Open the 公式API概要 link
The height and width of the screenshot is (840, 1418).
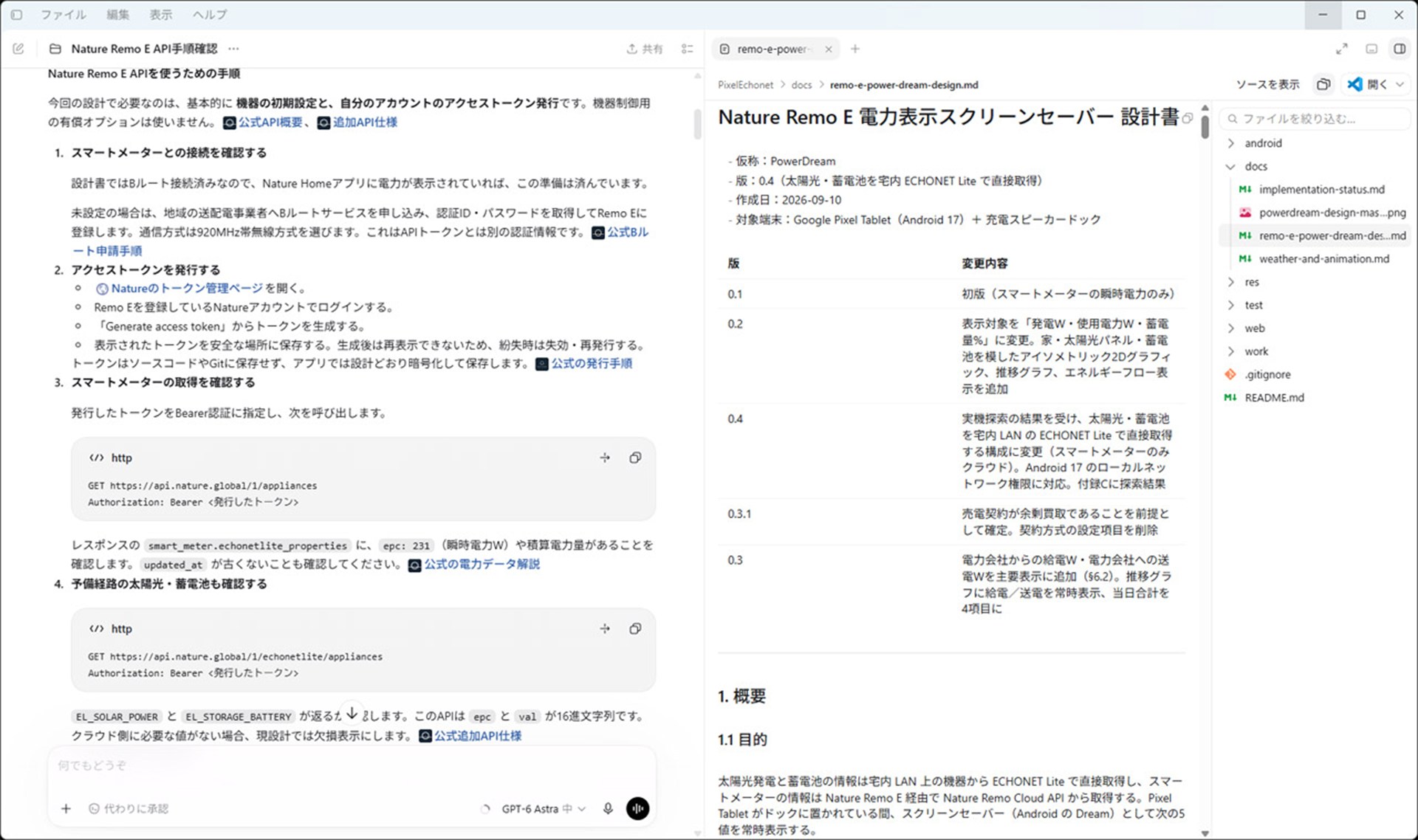[x=270, y=123]
